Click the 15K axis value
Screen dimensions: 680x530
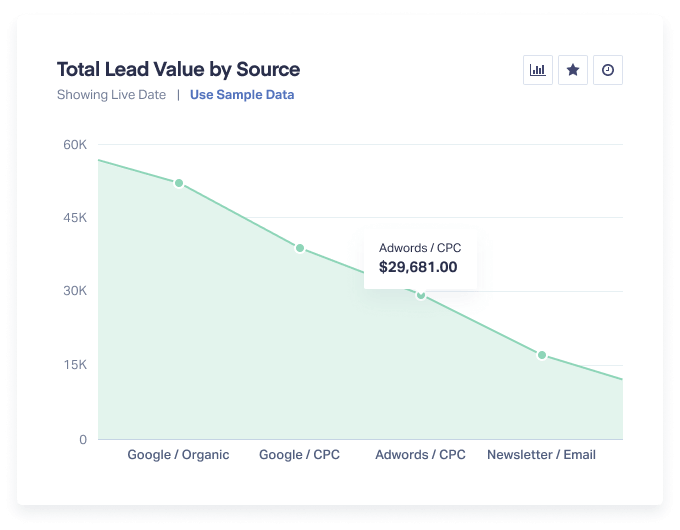point(75,365)
